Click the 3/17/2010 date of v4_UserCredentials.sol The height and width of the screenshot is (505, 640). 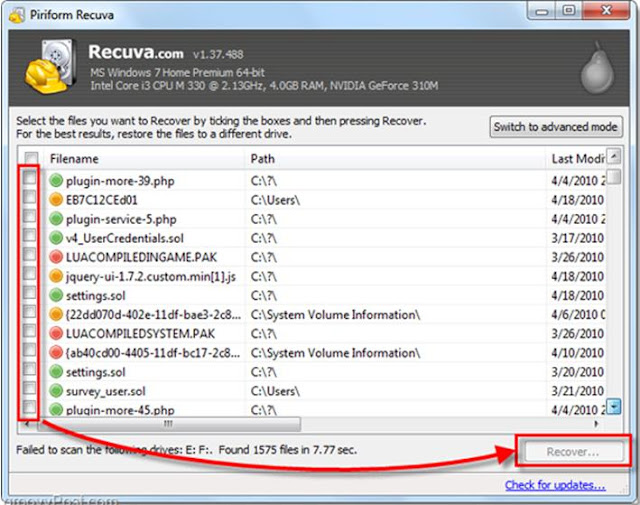pyautogui.click(x=577, y=238)
